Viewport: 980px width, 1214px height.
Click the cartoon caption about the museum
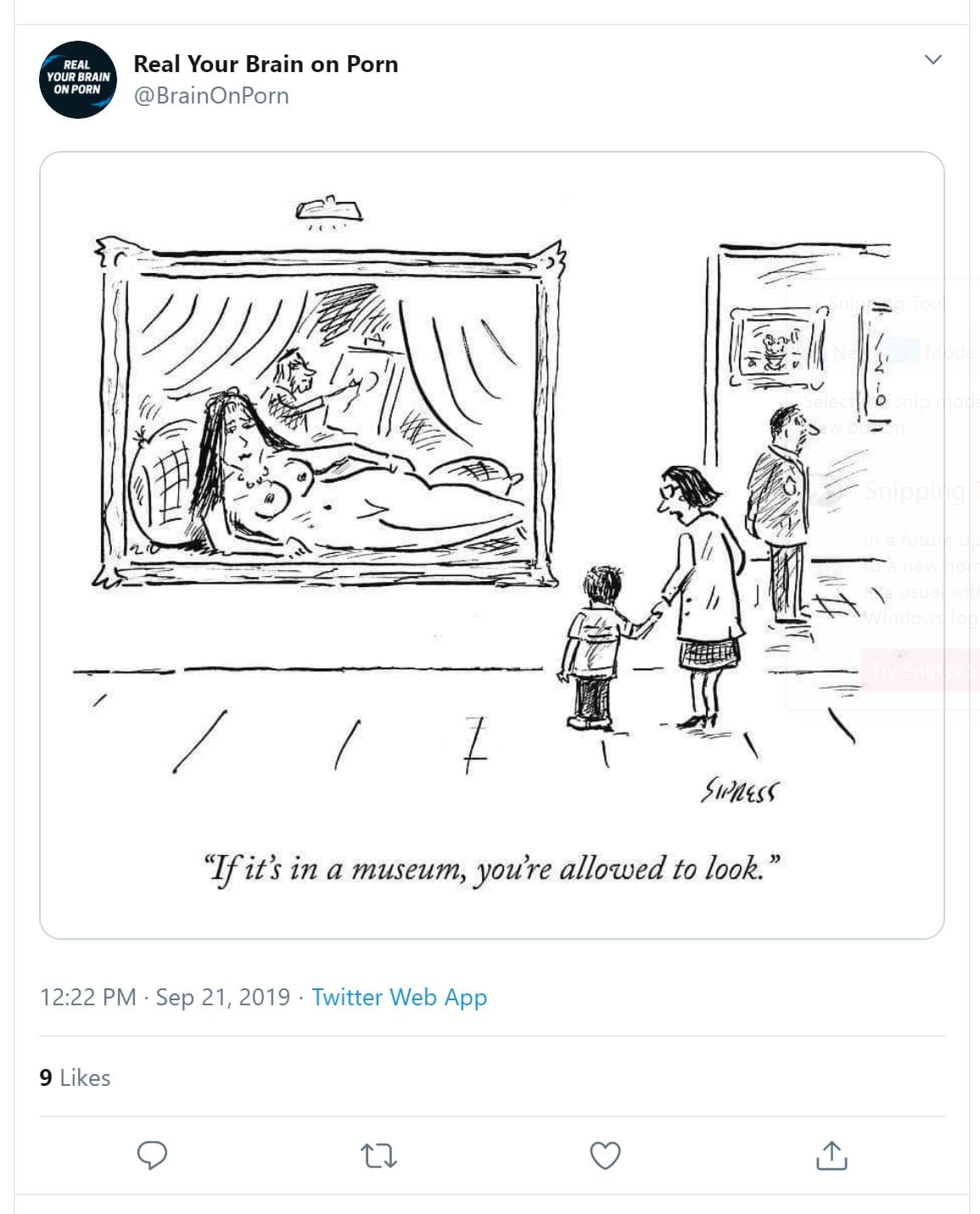pos(492,869)
